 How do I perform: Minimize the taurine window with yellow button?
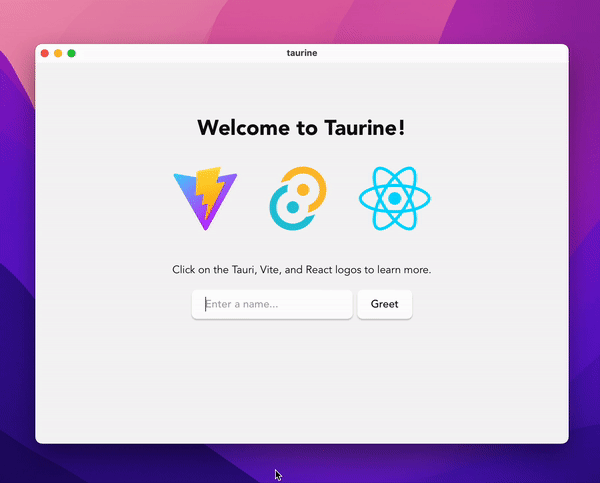[x=58, y=53]
